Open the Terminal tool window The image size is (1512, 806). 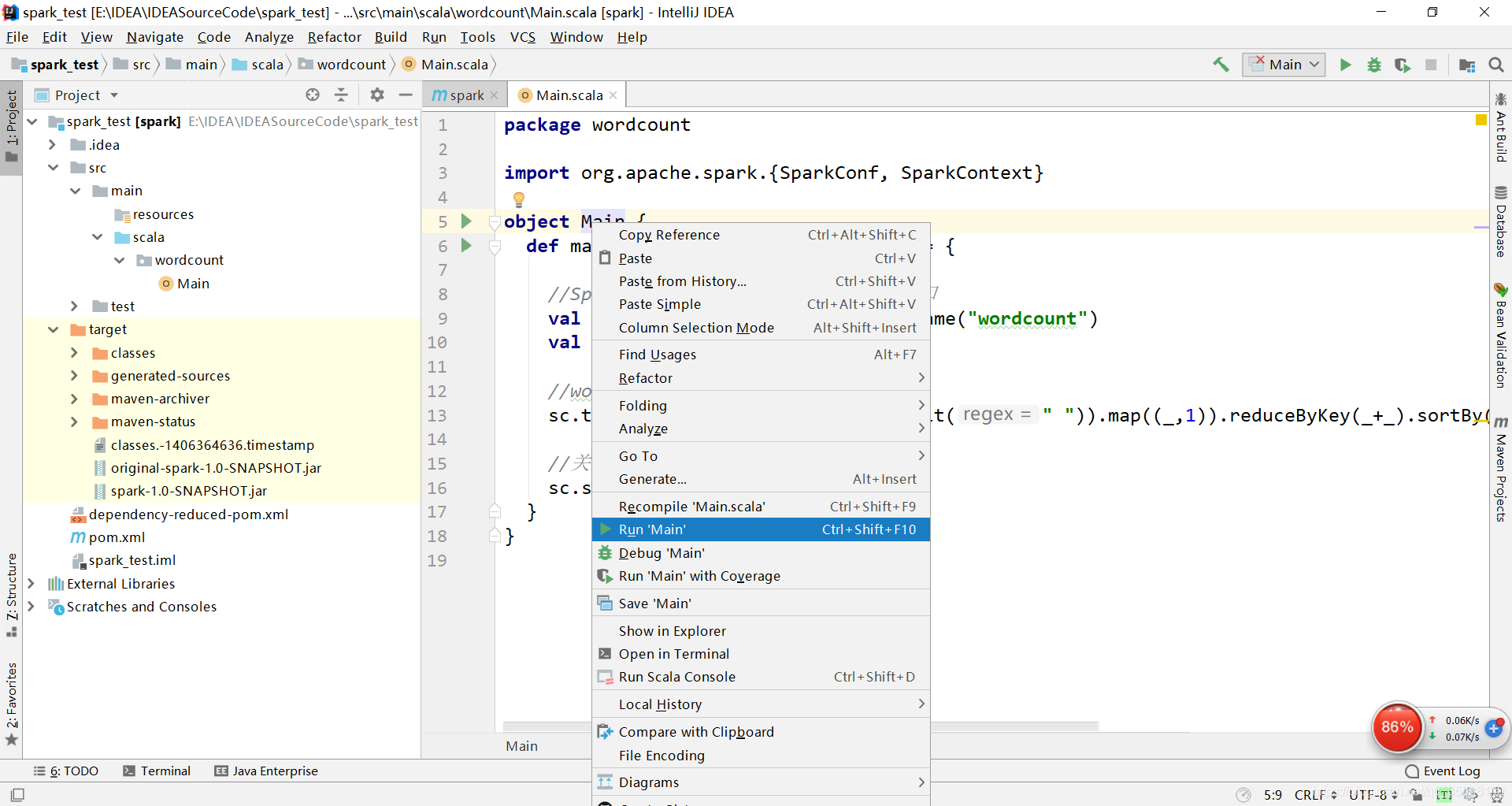pos(157,771)
